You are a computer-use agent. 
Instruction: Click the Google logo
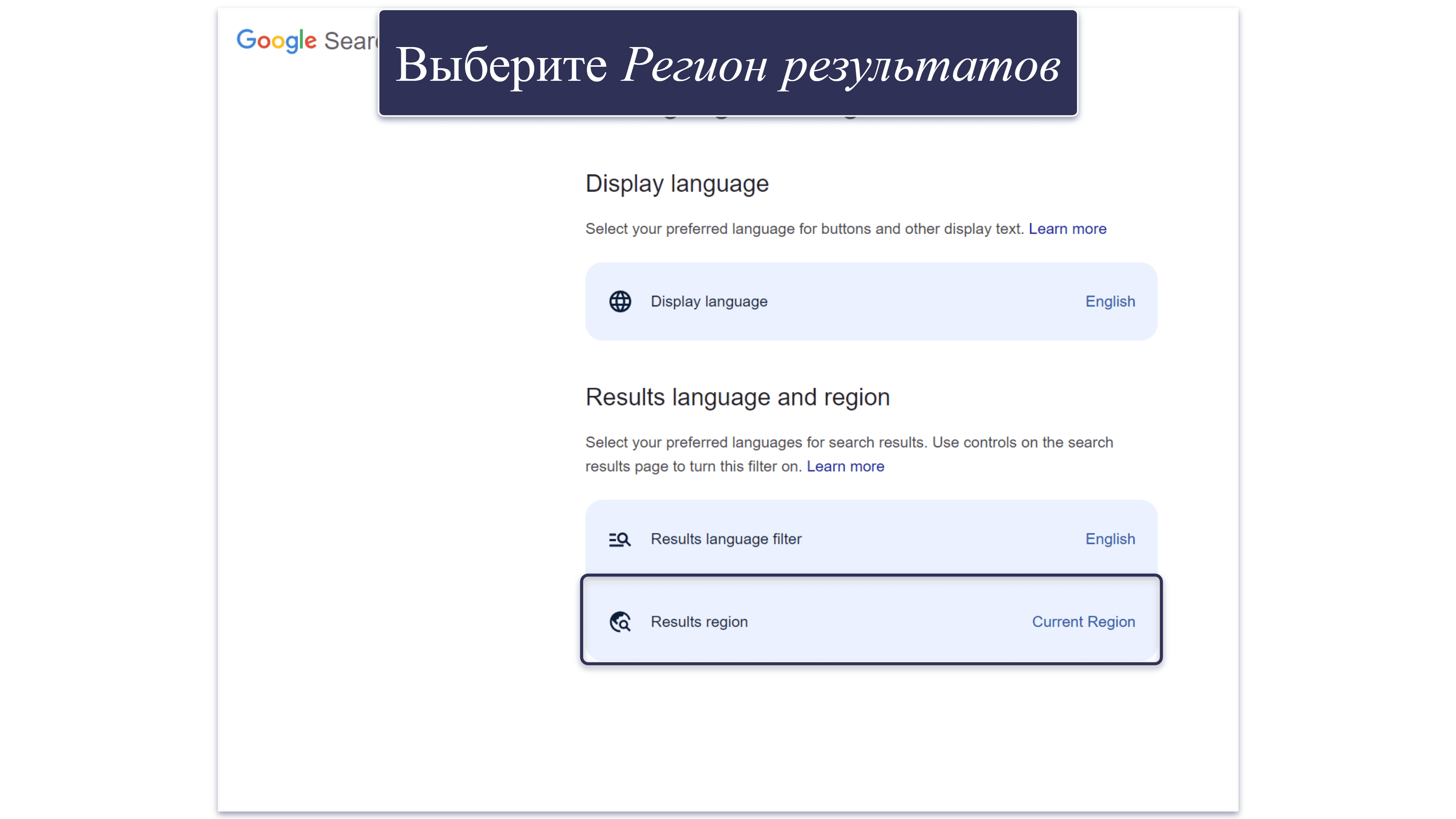pos(276,41)
